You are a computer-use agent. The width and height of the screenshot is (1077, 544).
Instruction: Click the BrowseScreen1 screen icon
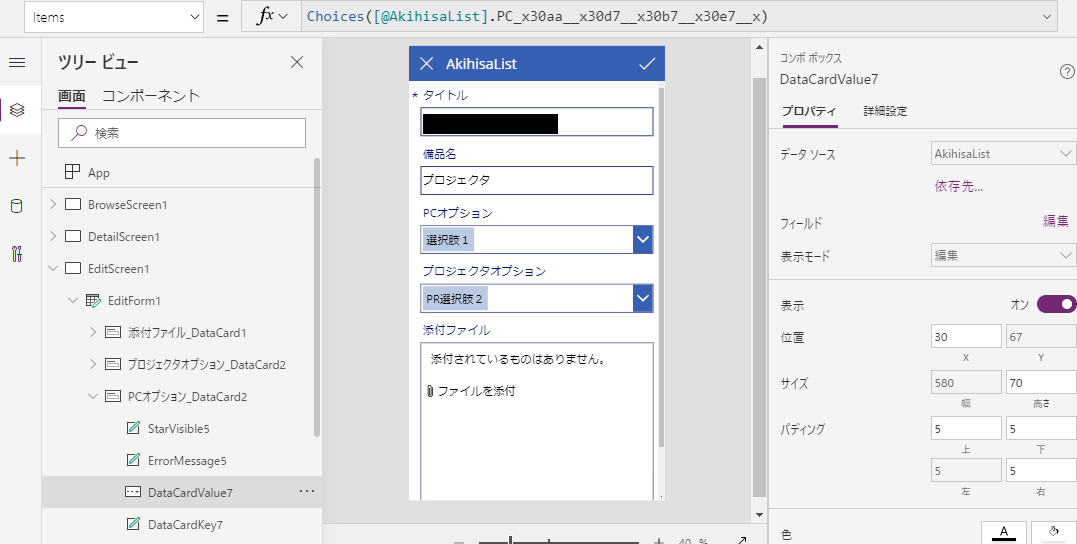73,204
